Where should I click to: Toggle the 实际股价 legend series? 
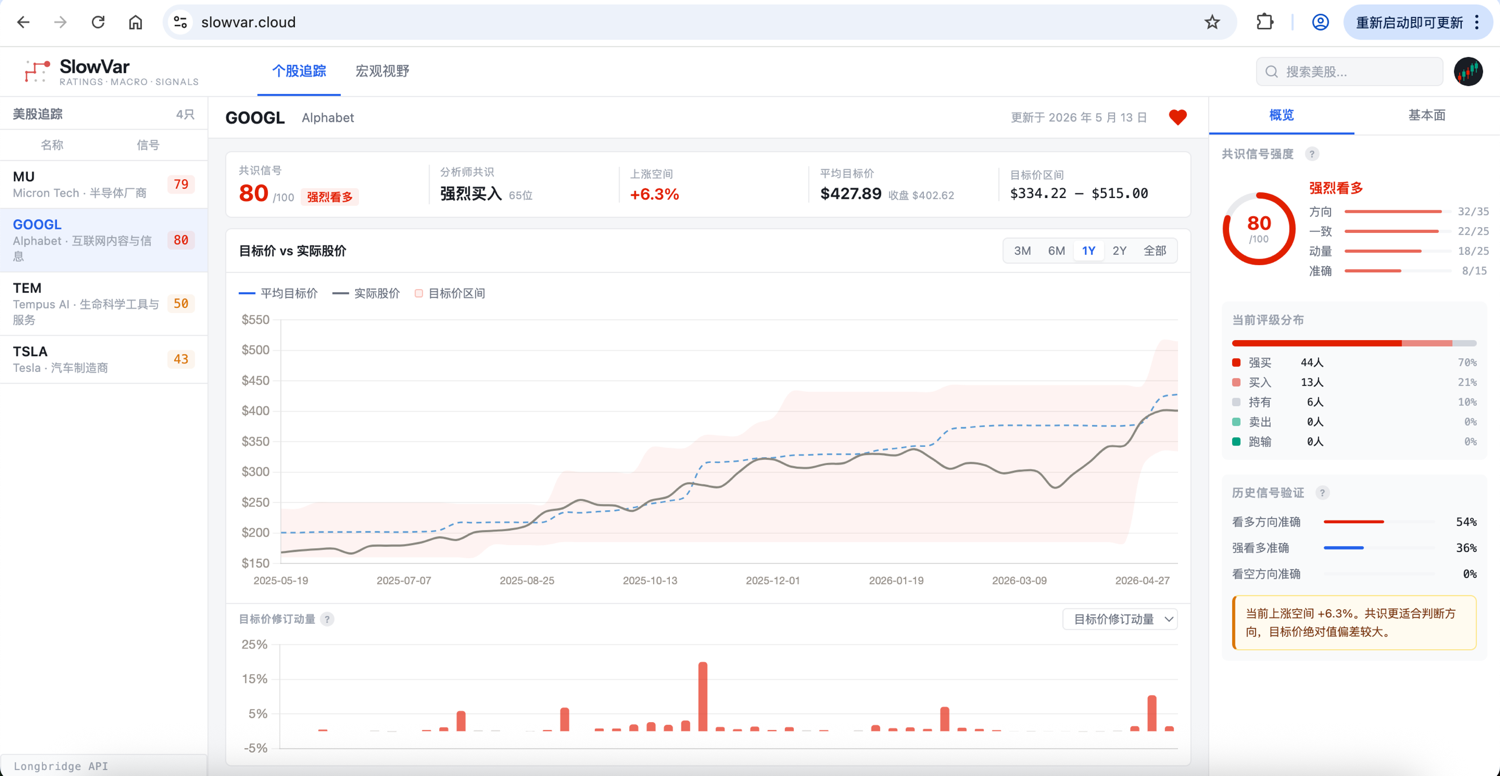(x=366, y=294)
